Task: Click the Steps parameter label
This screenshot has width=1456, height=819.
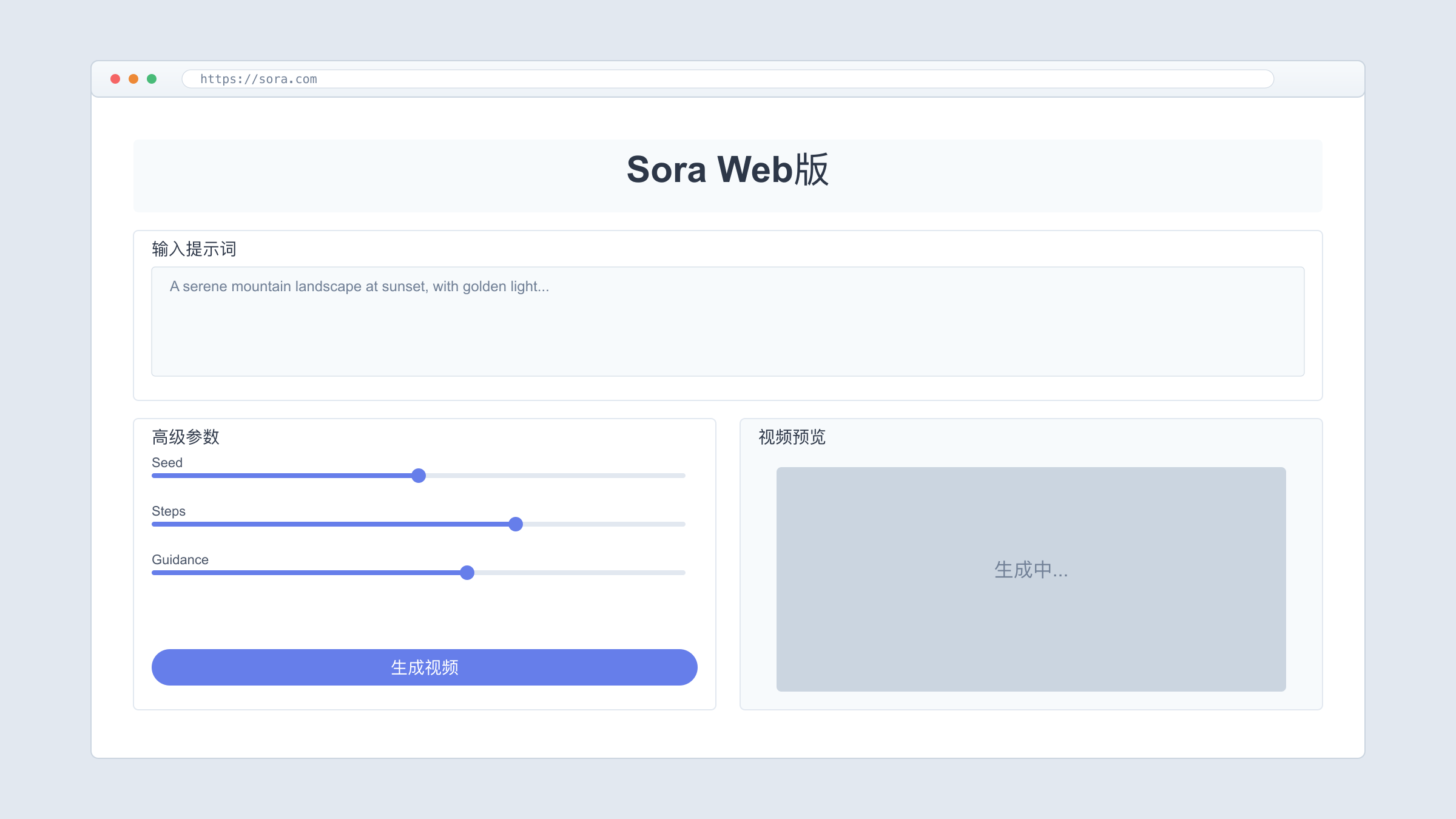Action: 169,511
